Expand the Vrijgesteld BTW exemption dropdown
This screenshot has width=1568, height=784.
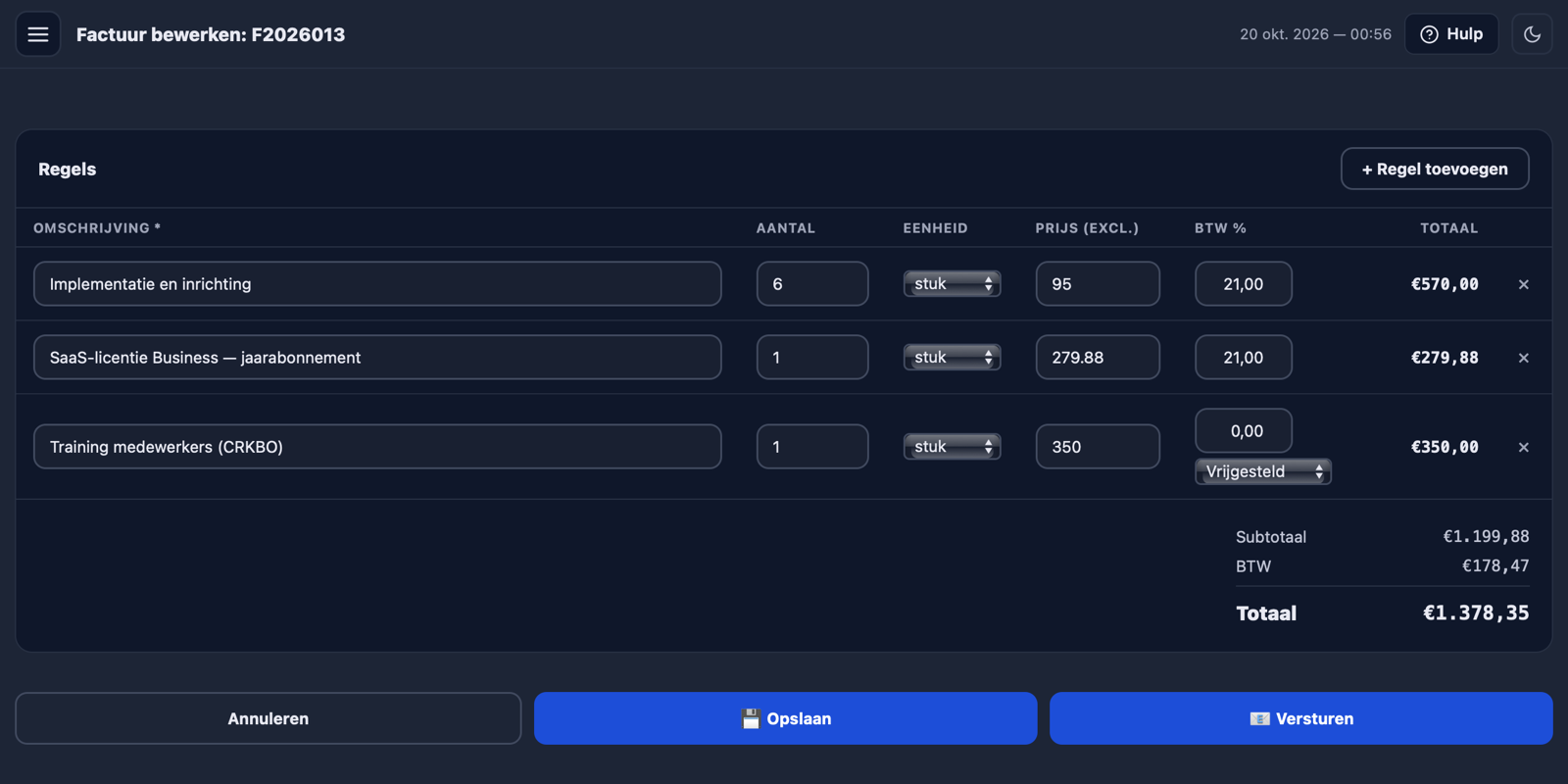(1263, 471)
